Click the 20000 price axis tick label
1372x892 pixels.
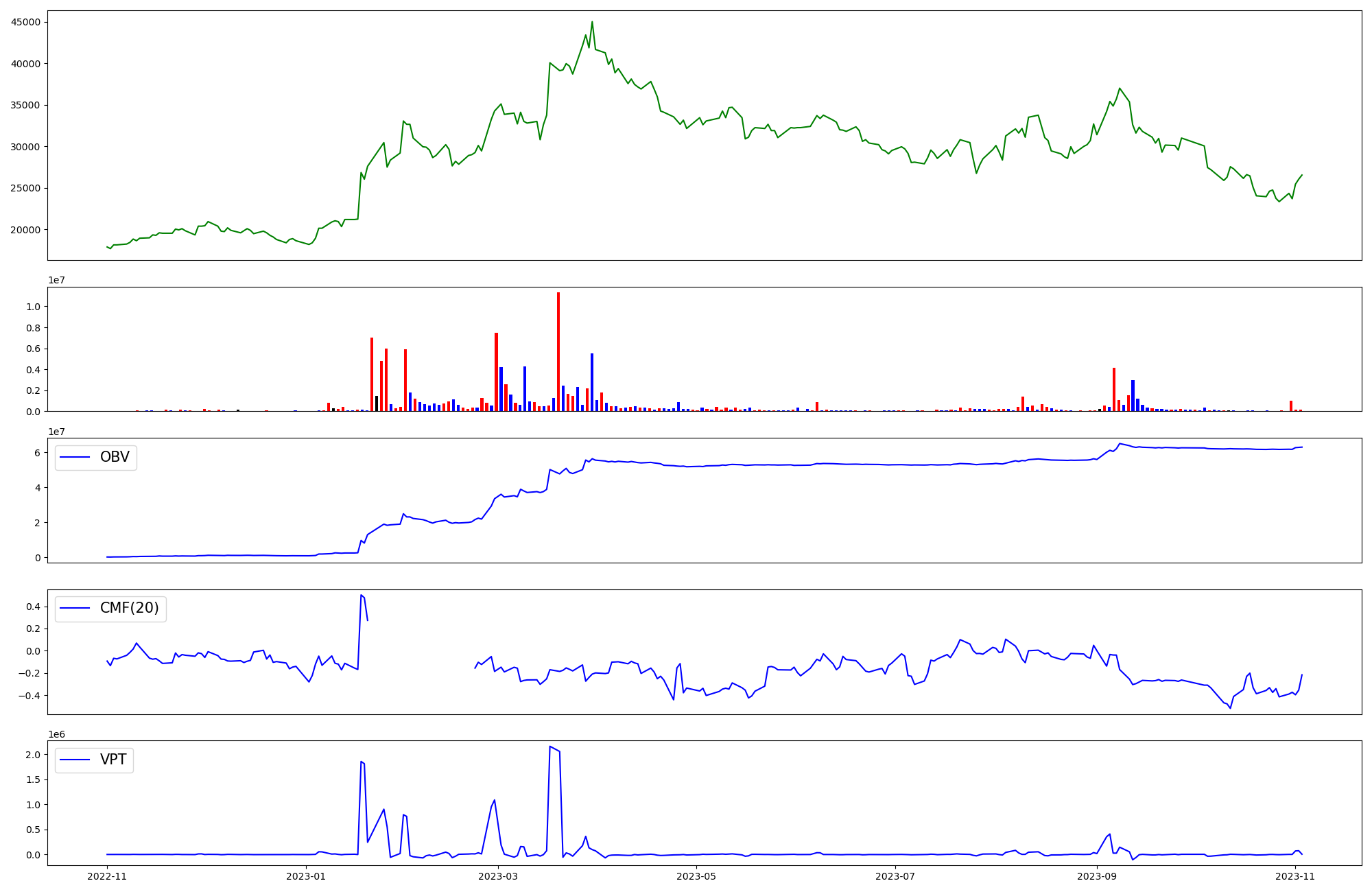click(x=26, y=230)
